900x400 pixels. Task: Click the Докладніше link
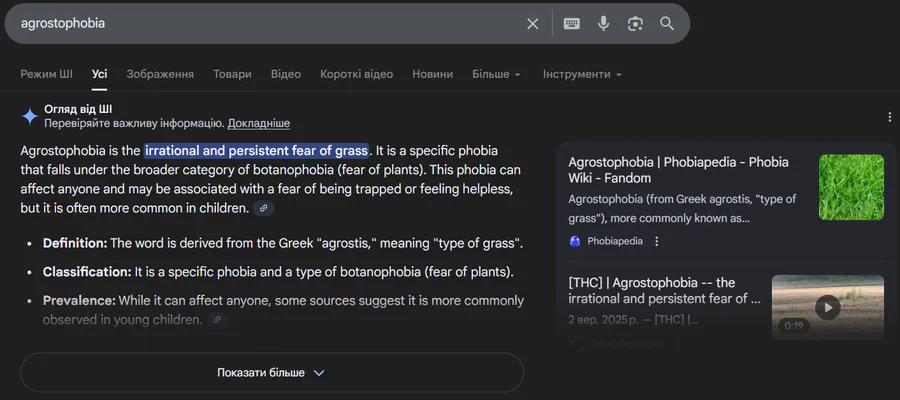click(x=258, y=123)
